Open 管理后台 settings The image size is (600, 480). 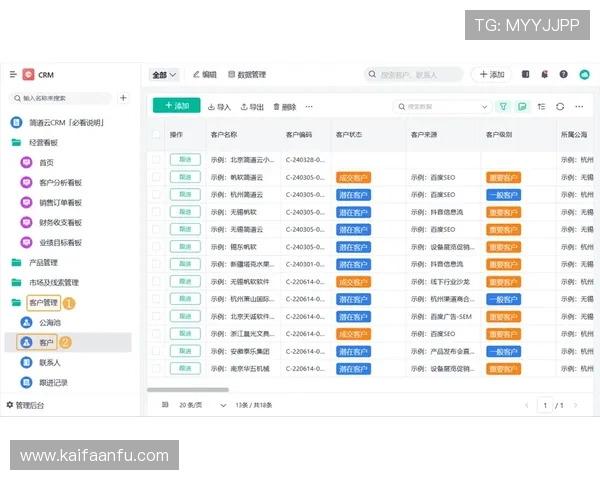[25, 405]
